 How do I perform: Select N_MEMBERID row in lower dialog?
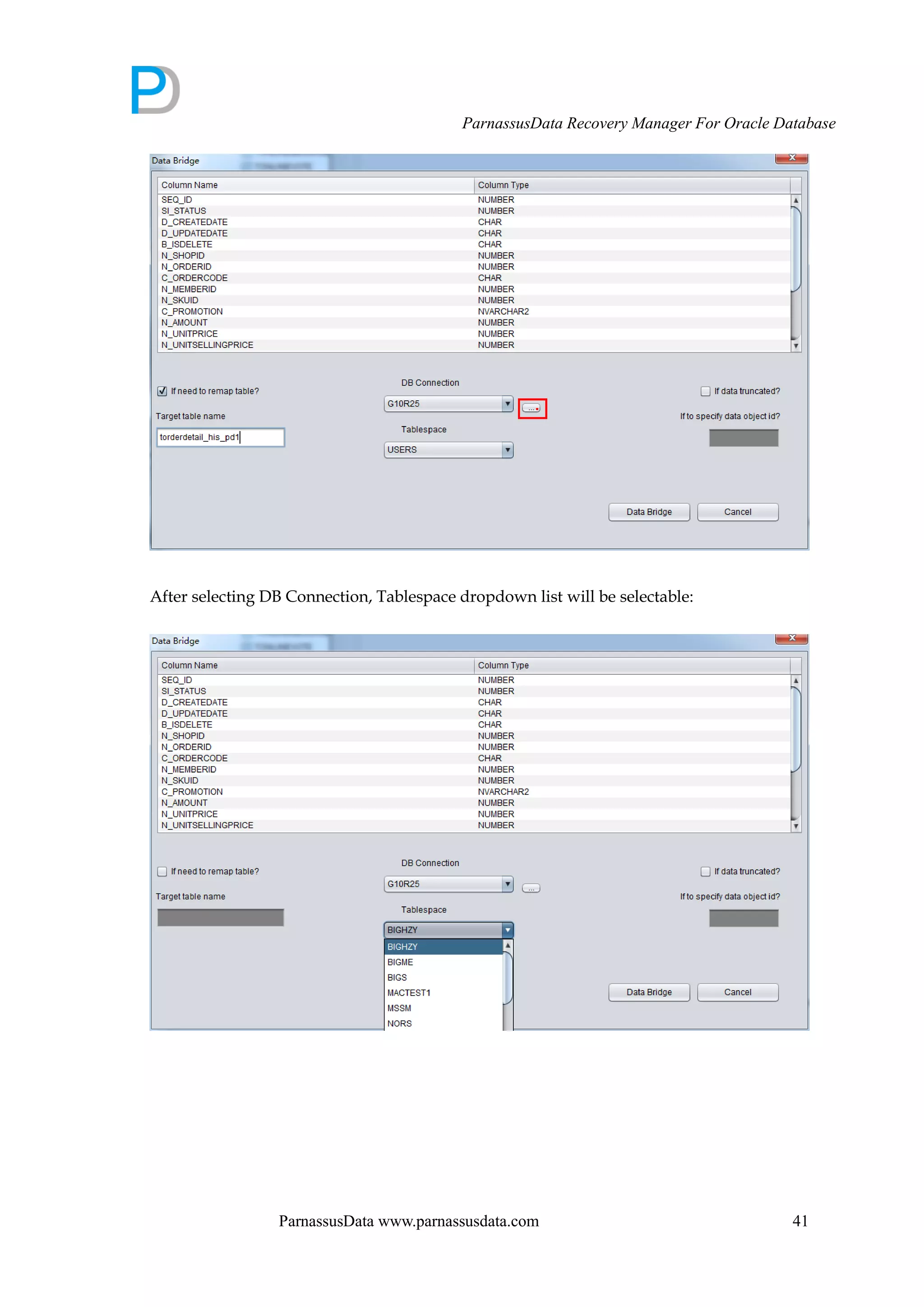(x=474, y=769)
